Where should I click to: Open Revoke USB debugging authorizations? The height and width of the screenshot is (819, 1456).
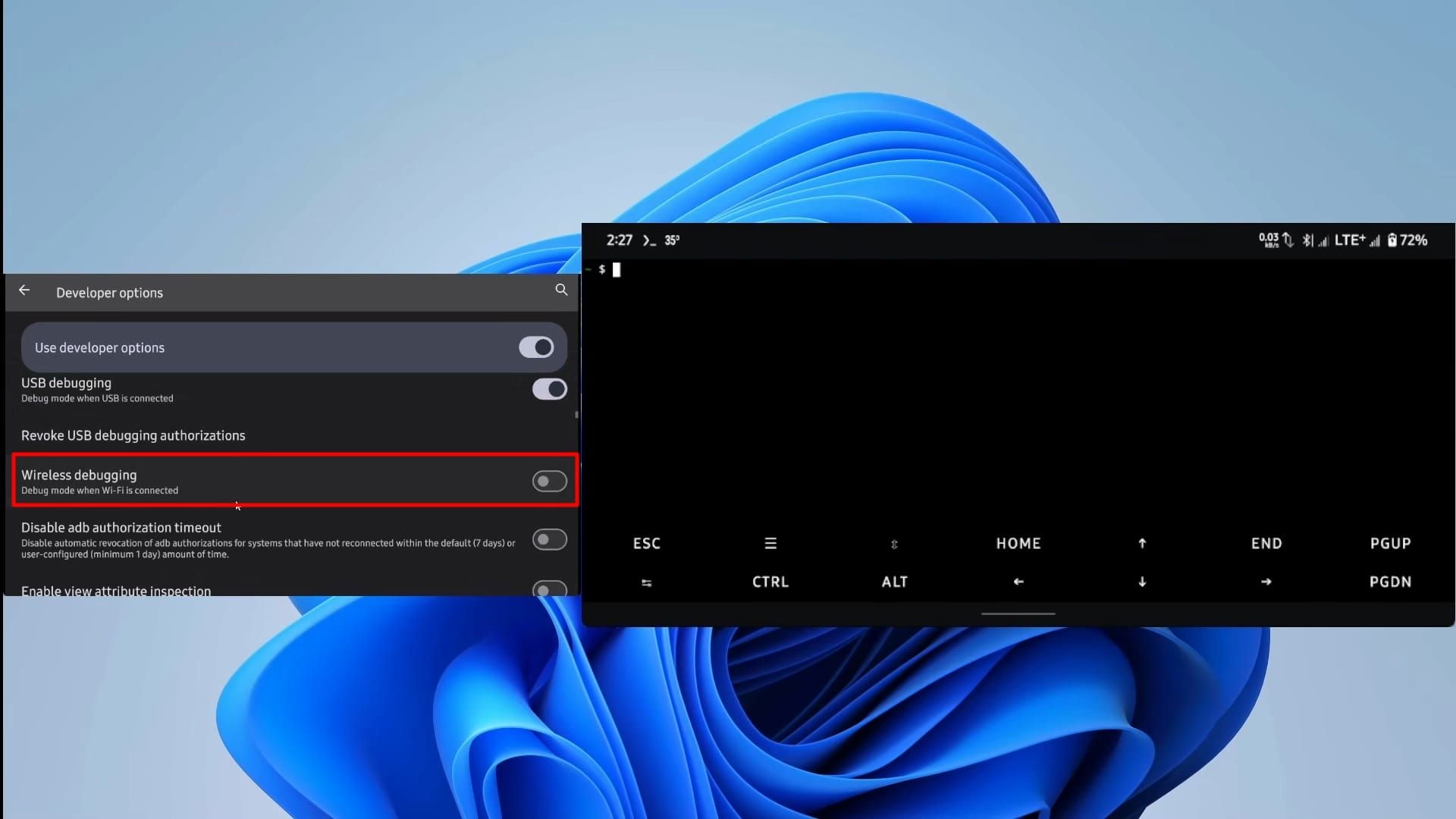point(133,435)
